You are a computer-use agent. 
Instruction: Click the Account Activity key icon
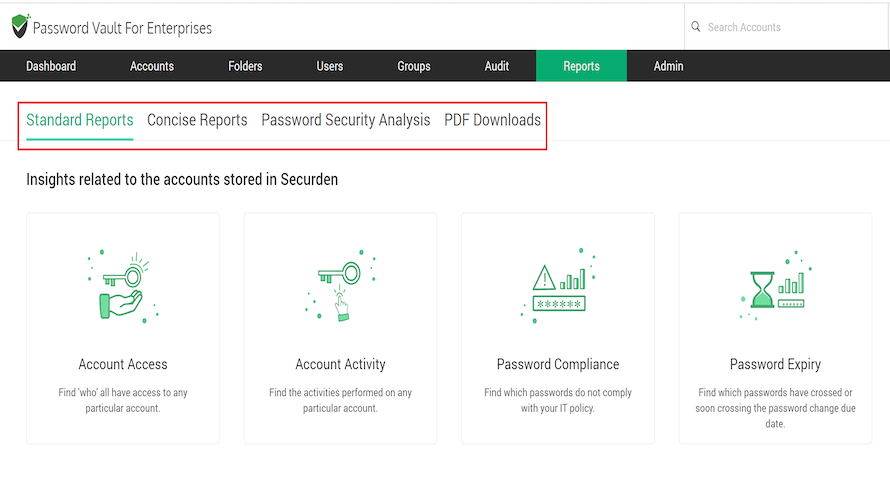pos(340,288)
